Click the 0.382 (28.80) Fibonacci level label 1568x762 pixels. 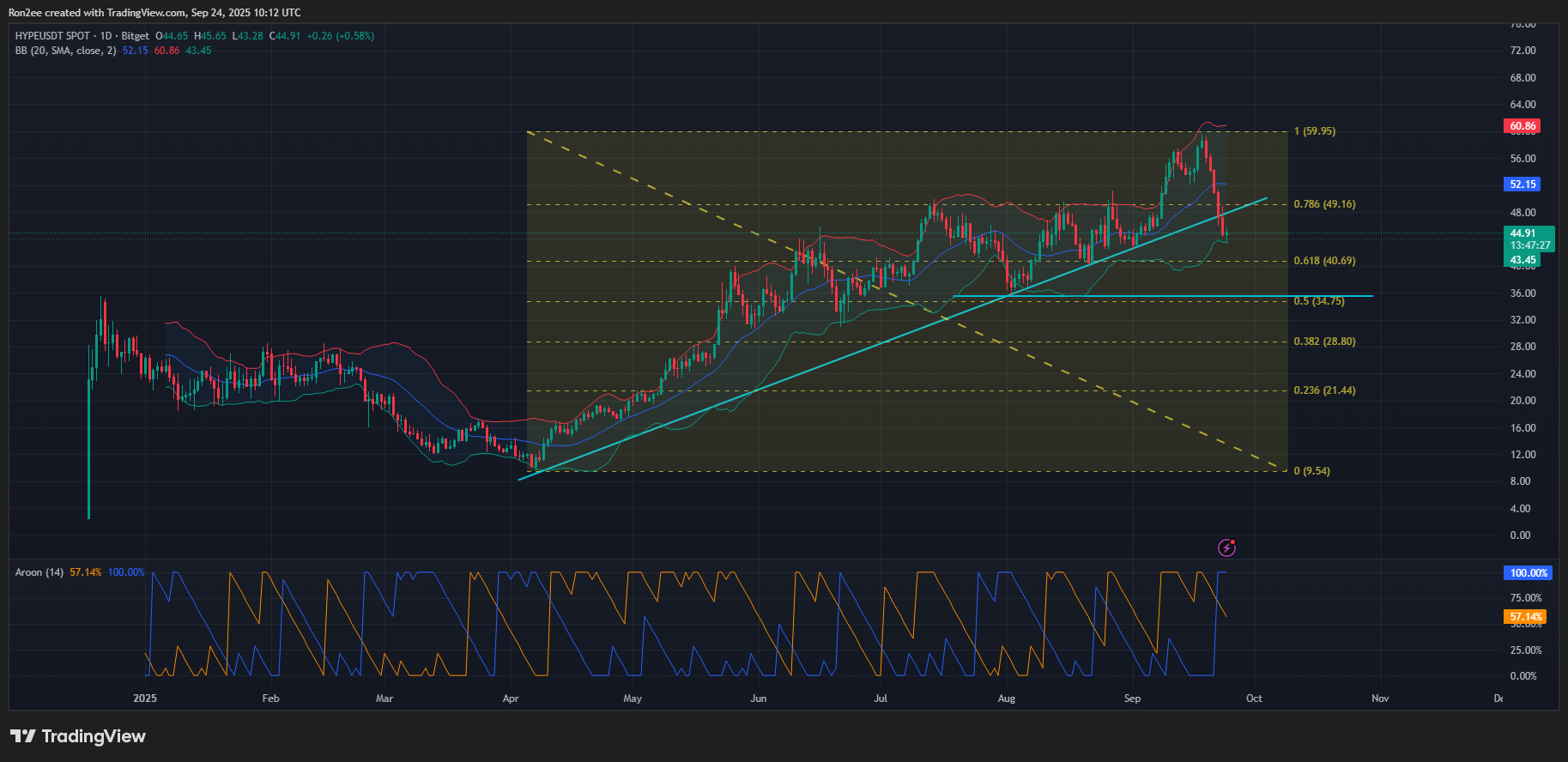tap(1324, 342)
